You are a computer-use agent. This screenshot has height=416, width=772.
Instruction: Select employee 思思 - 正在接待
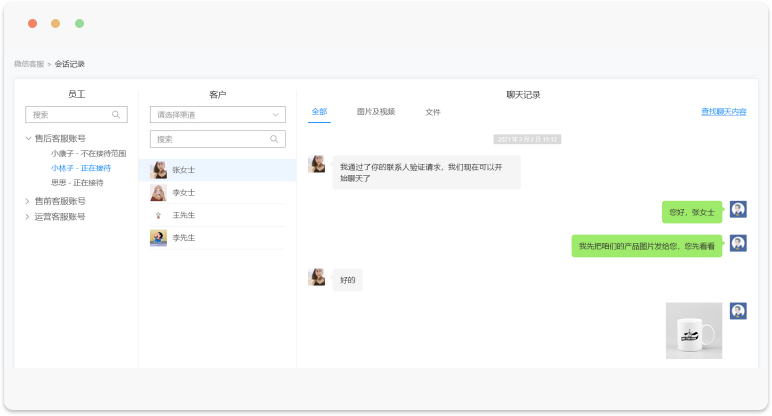(76, 183)
